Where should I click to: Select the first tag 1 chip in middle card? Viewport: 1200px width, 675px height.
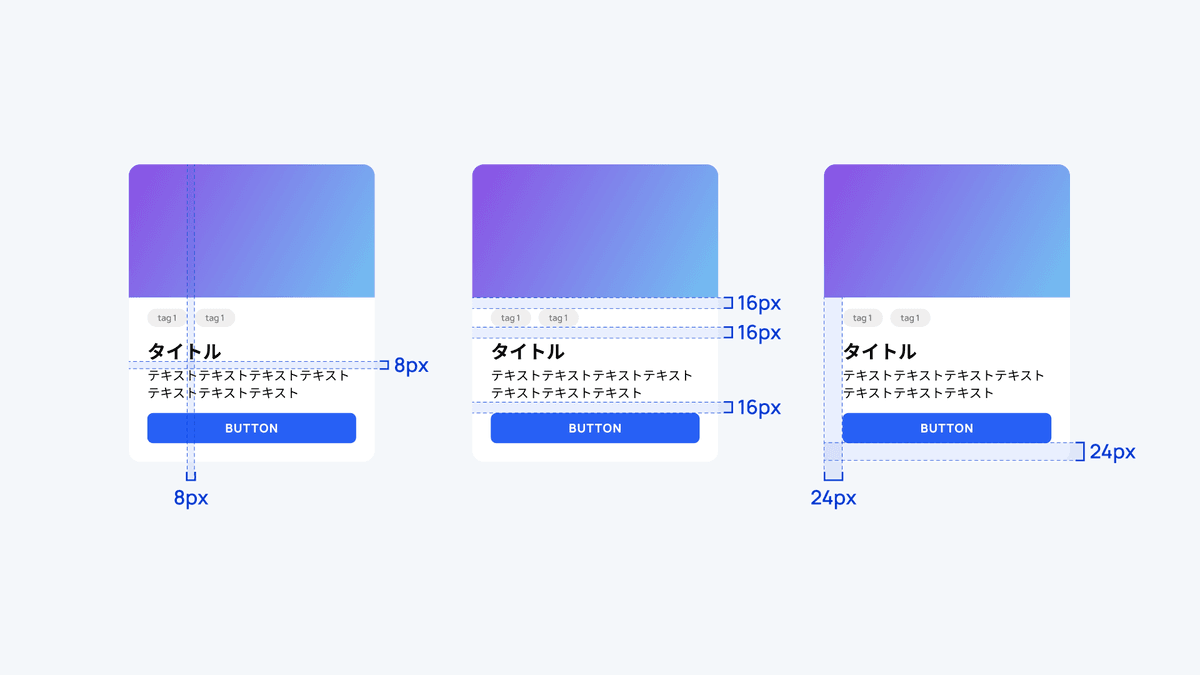click(x=510, y=318)
